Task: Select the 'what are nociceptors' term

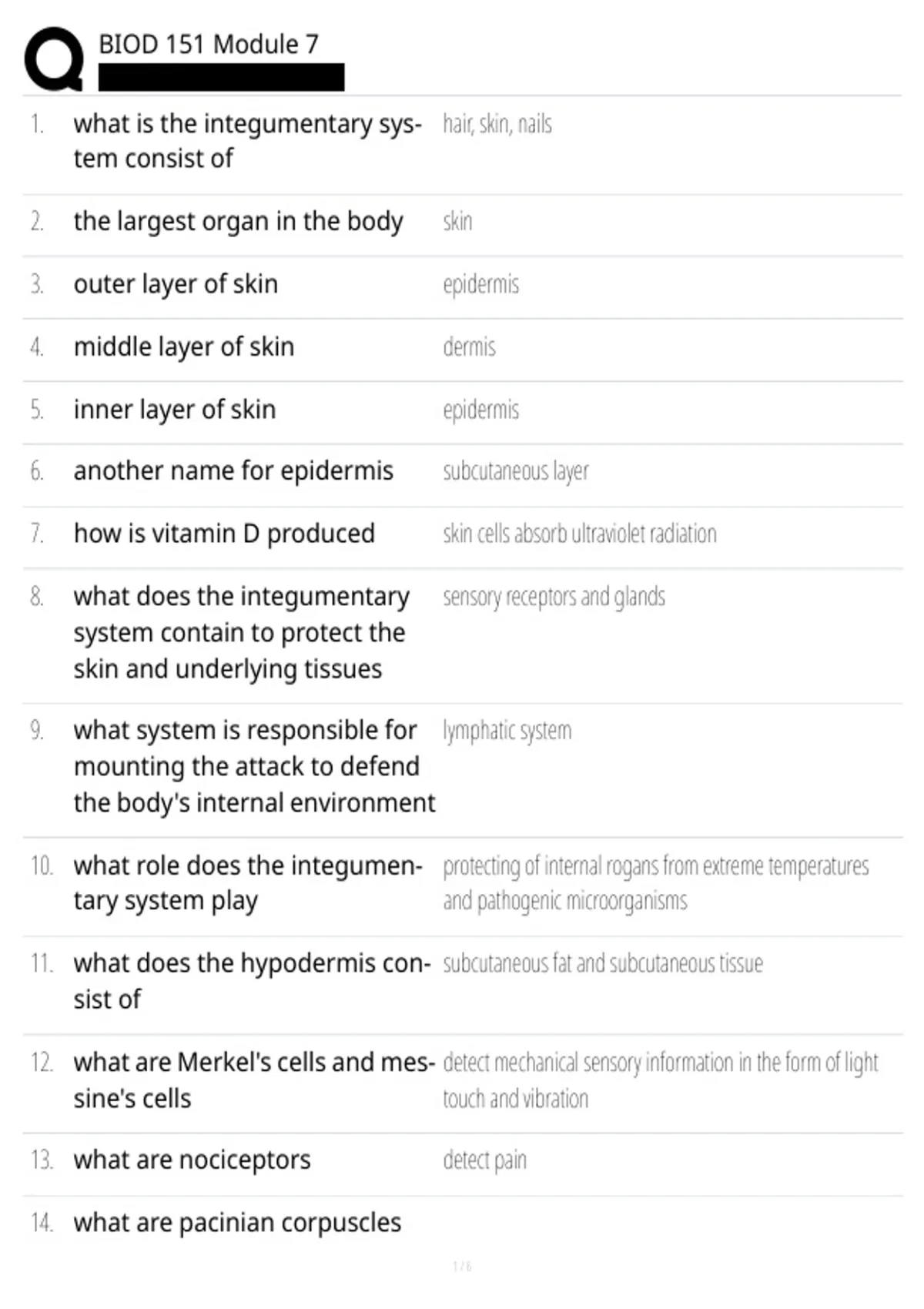Action: point(192,1160)
